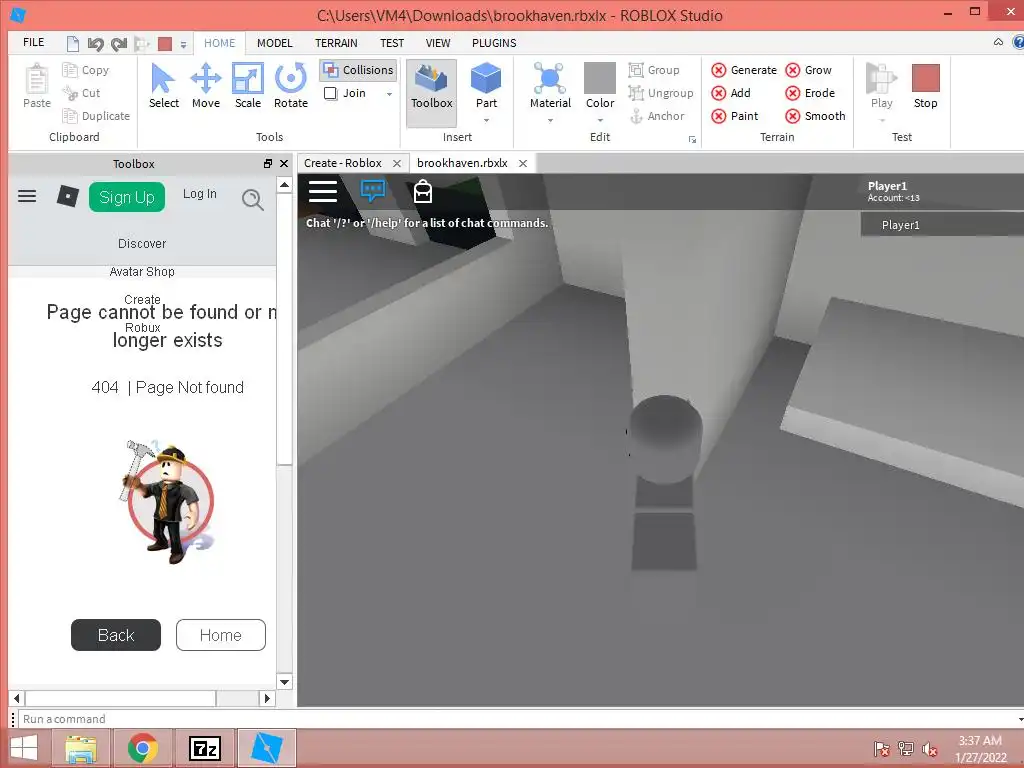Screen dimensions: 1024x768
Task: Click the Log In link
Action: pos(199,194)
